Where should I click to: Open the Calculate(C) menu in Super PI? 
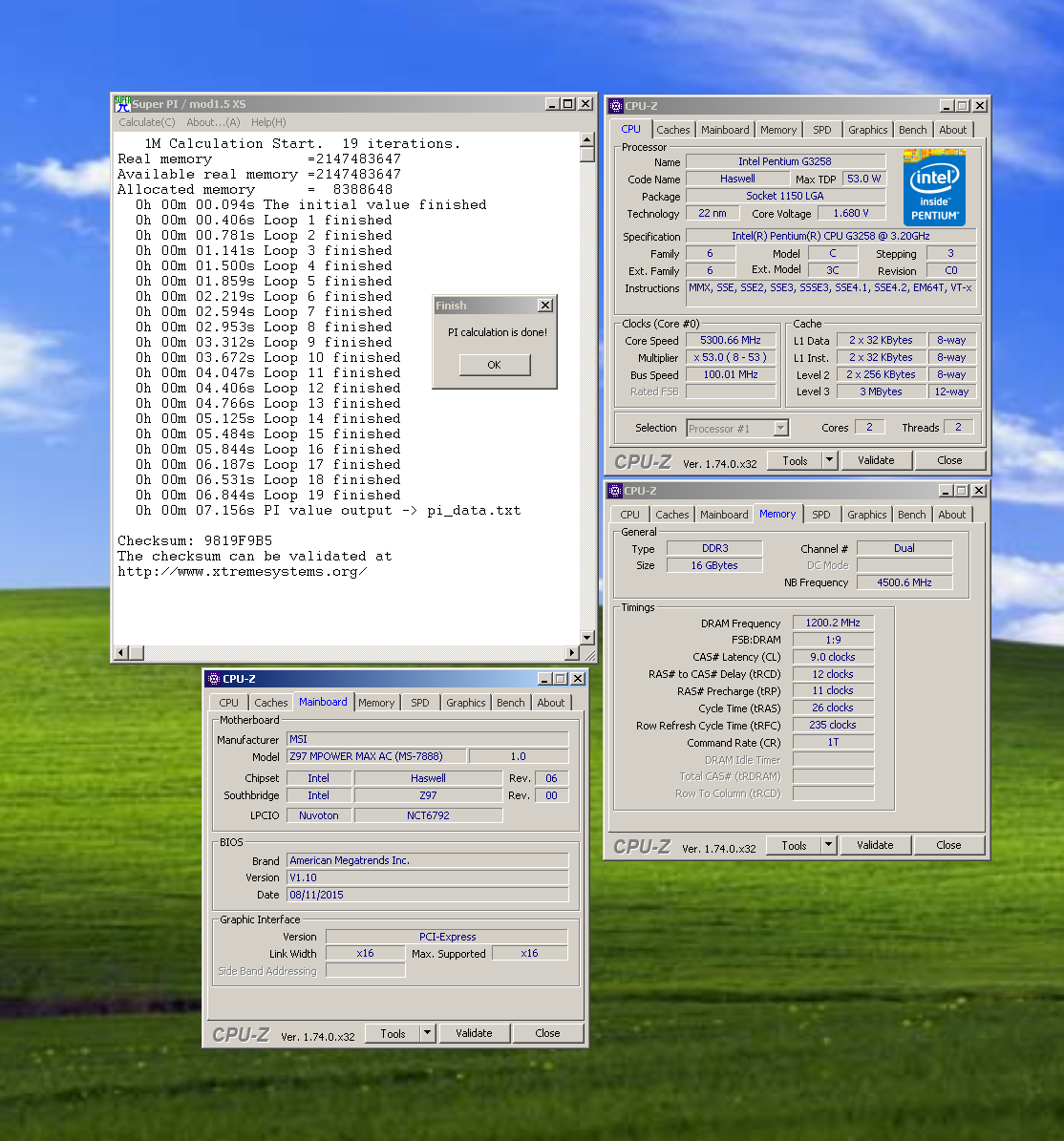tap(147, 122)
